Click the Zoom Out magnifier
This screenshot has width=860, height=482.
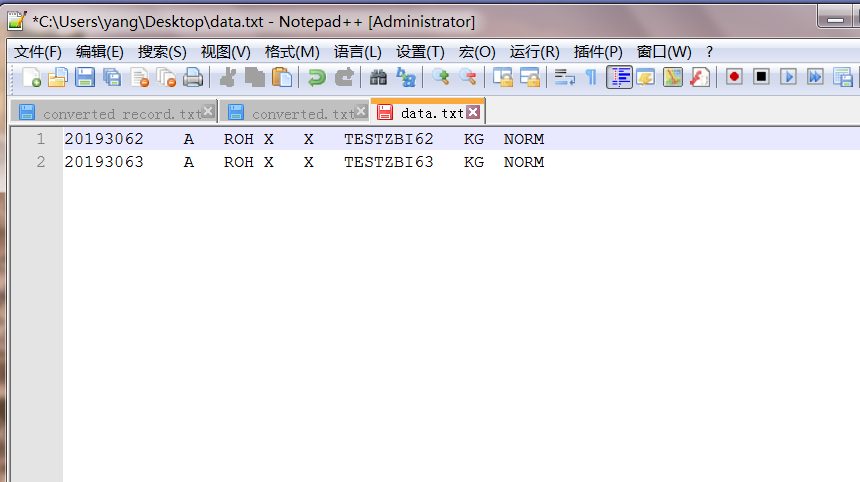(x=468, y=77)
